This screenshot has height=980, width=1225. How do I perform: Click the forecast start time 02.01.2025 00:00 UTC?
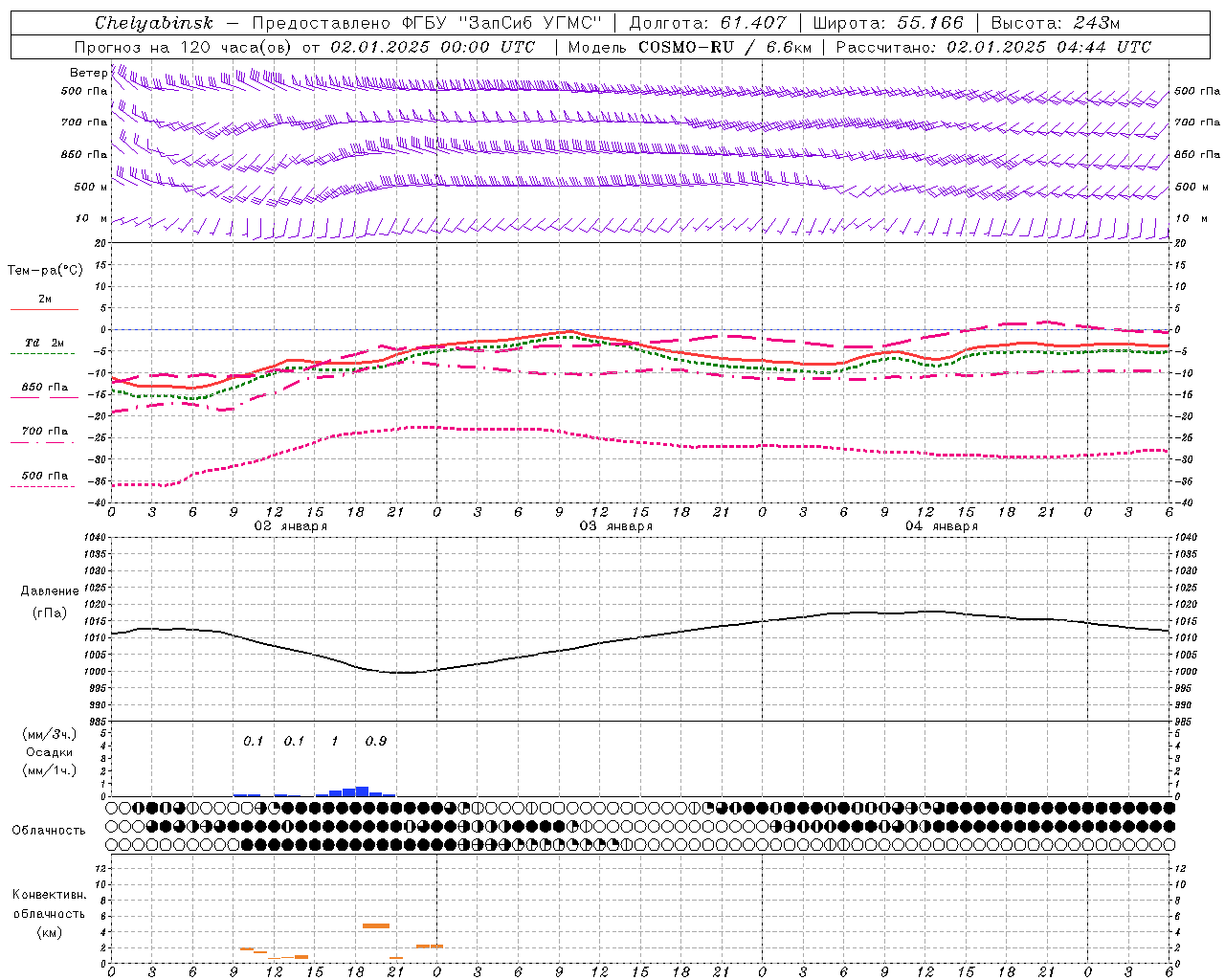click(x=433, y=47)
